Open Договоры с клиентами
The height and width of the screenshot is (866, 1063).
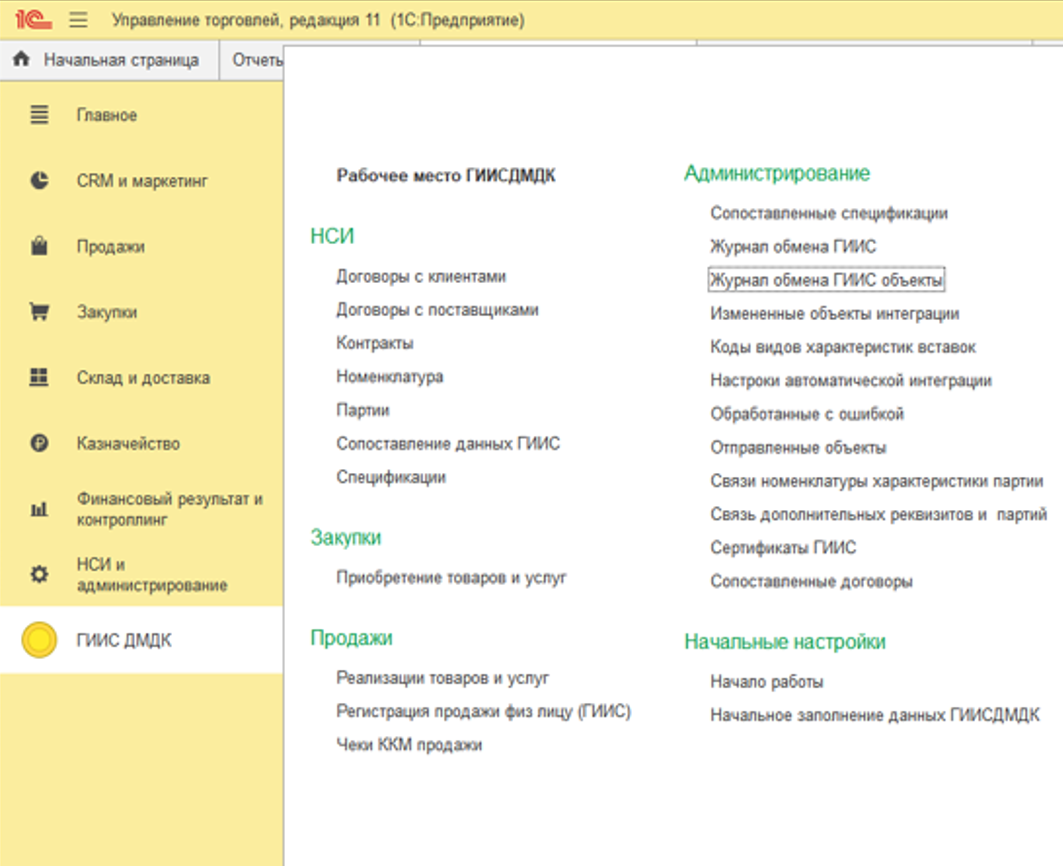[x=421, y=276]
